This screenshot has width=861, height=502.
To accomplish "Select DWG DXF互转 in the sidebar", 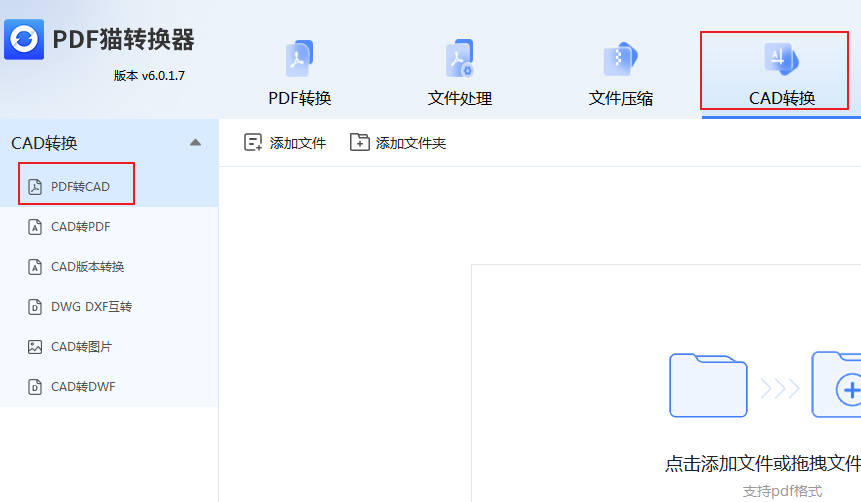I will (x=91, y=306).
